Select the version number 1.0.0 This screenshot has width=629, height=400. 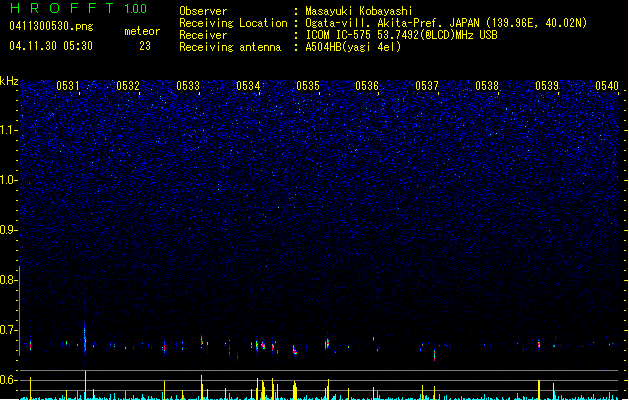136,9
